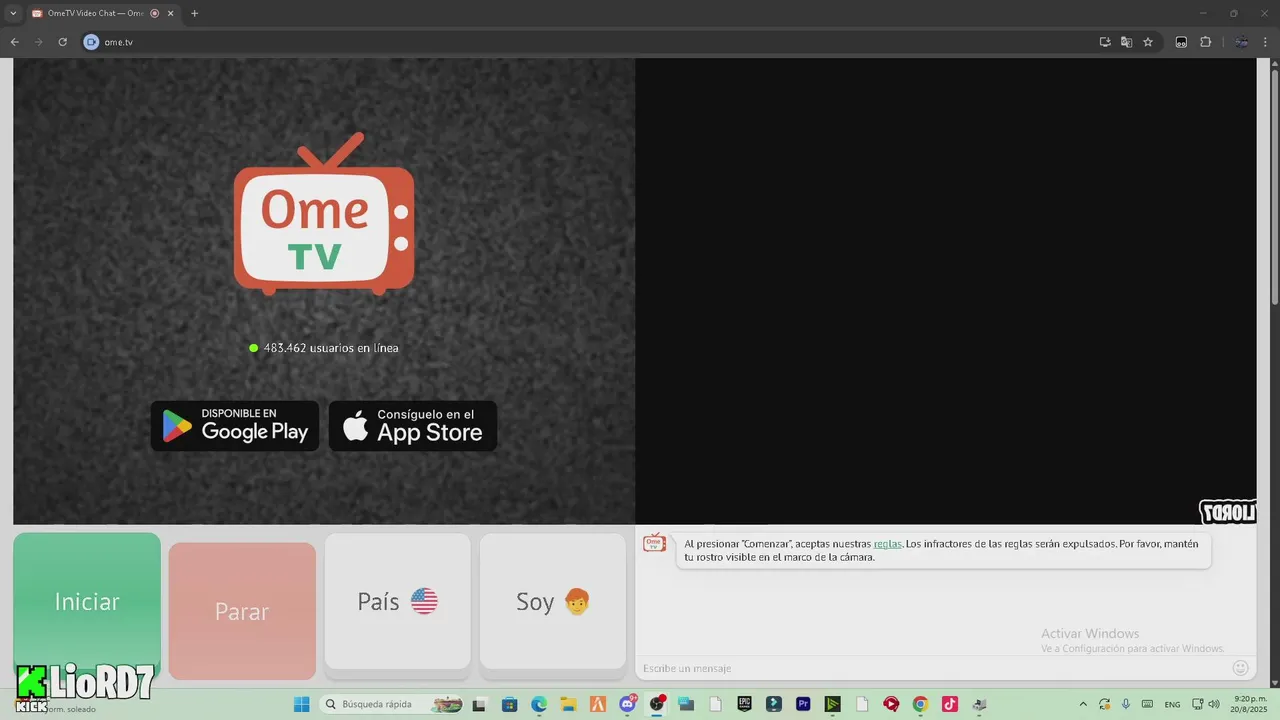Click the red Parar button
The height and width of the screenshot is (720, 1280).
pos(242,611)
